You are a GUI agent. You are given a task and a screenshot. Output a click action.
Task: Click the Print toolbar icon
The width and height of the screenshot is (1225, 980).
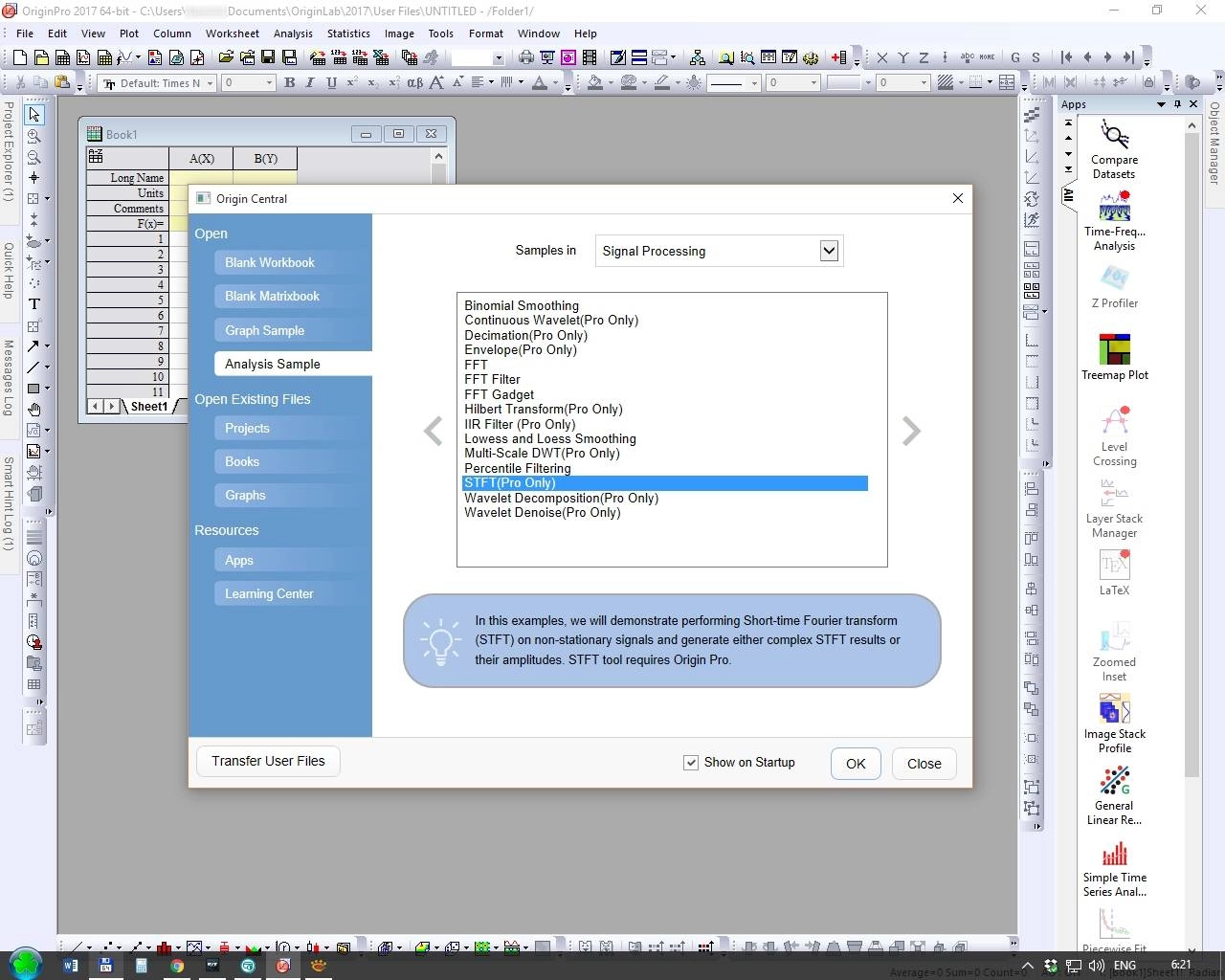click(525, 57)
